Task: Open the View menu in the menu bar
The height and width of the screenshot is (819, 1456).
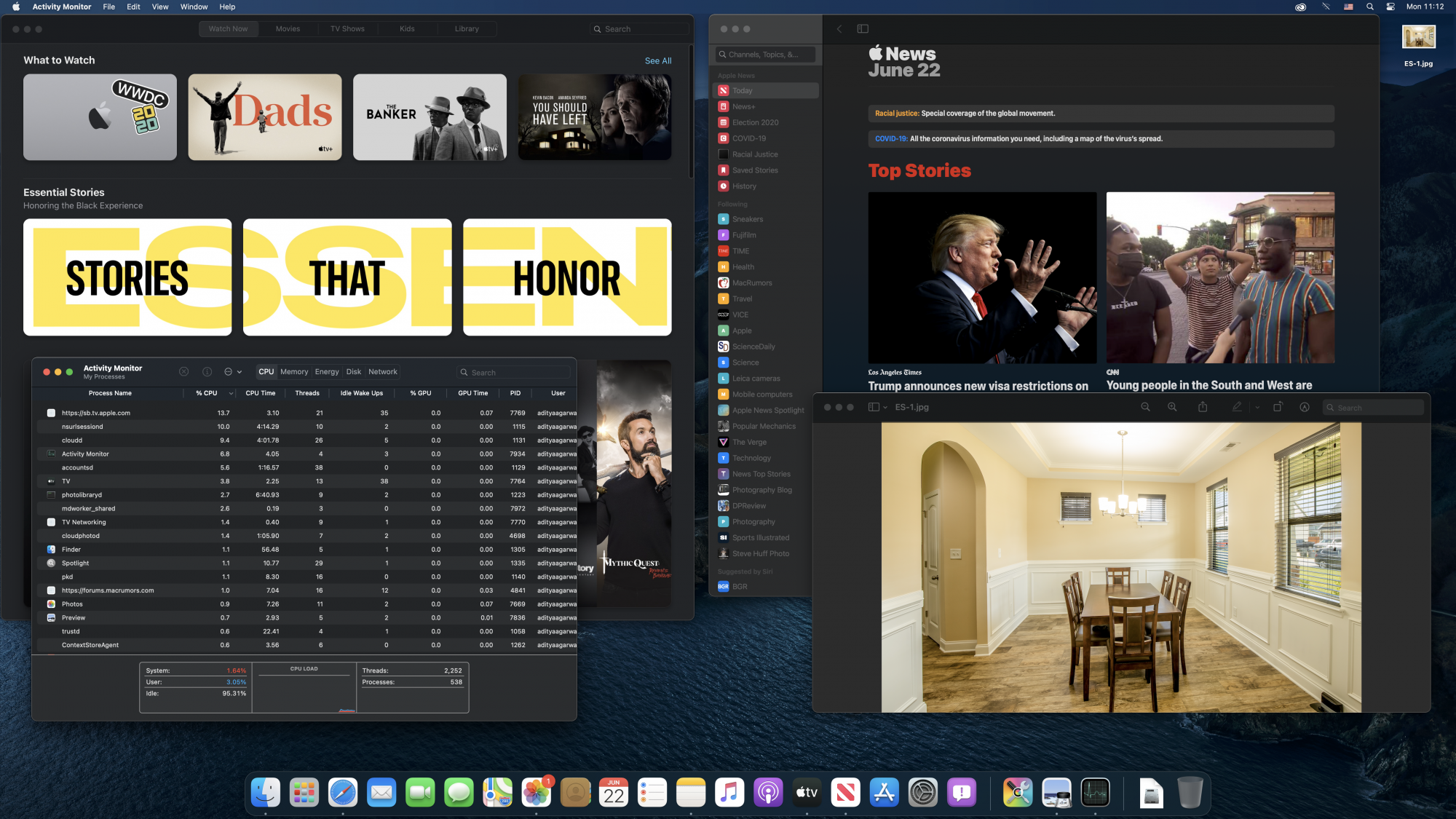Action: pyautogui.click(x=160, y=7)
